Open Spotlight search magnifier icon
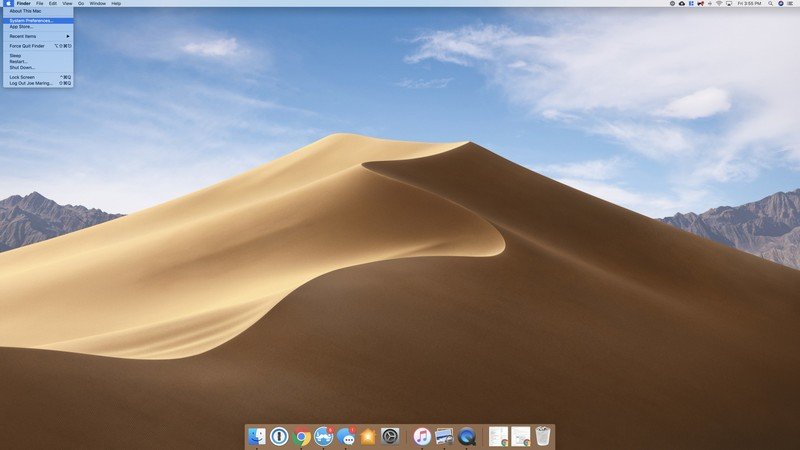 pyautogui.click(x=770, y=3)
